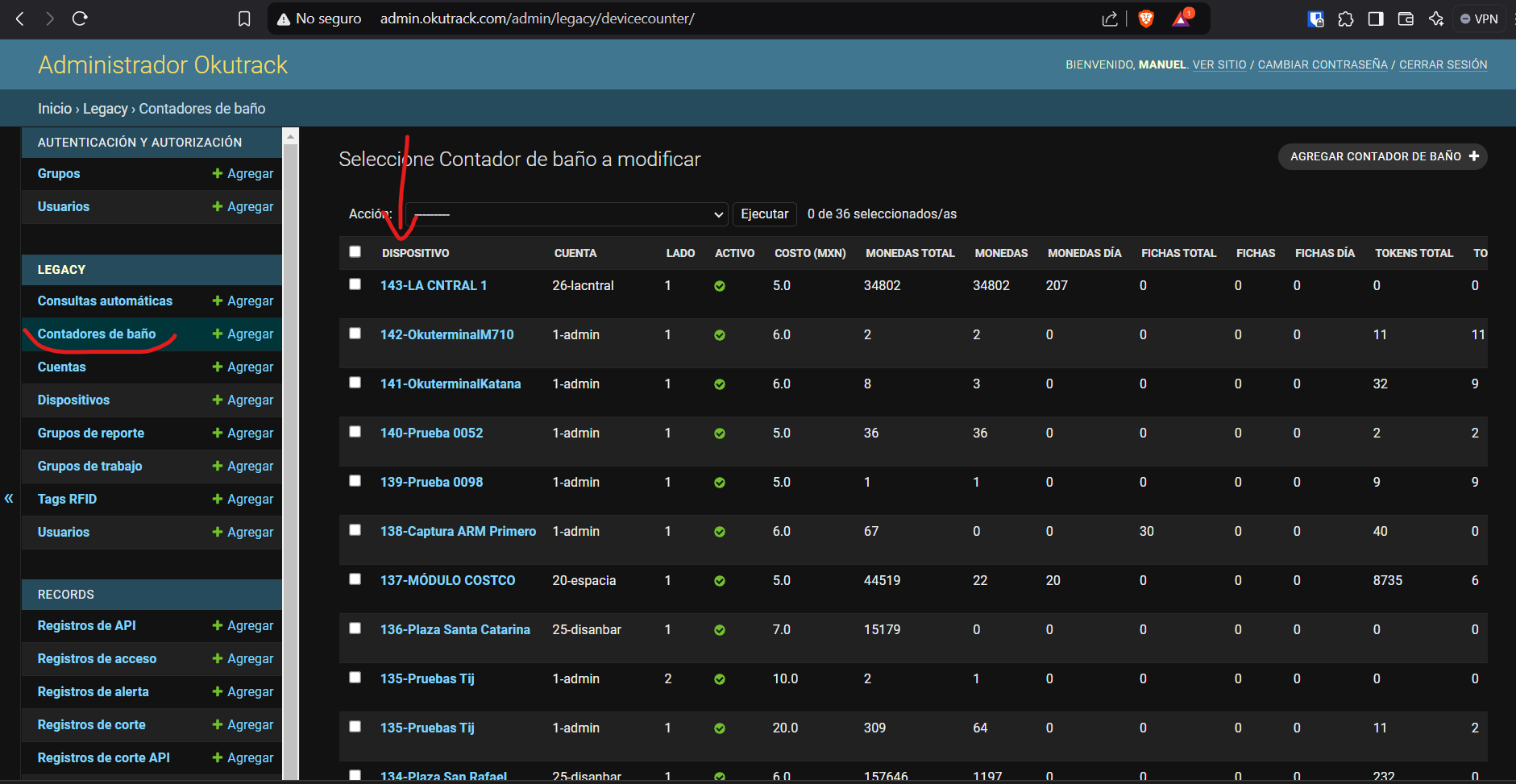Toggle the browser sidebar panel icon

(1376, 19)
